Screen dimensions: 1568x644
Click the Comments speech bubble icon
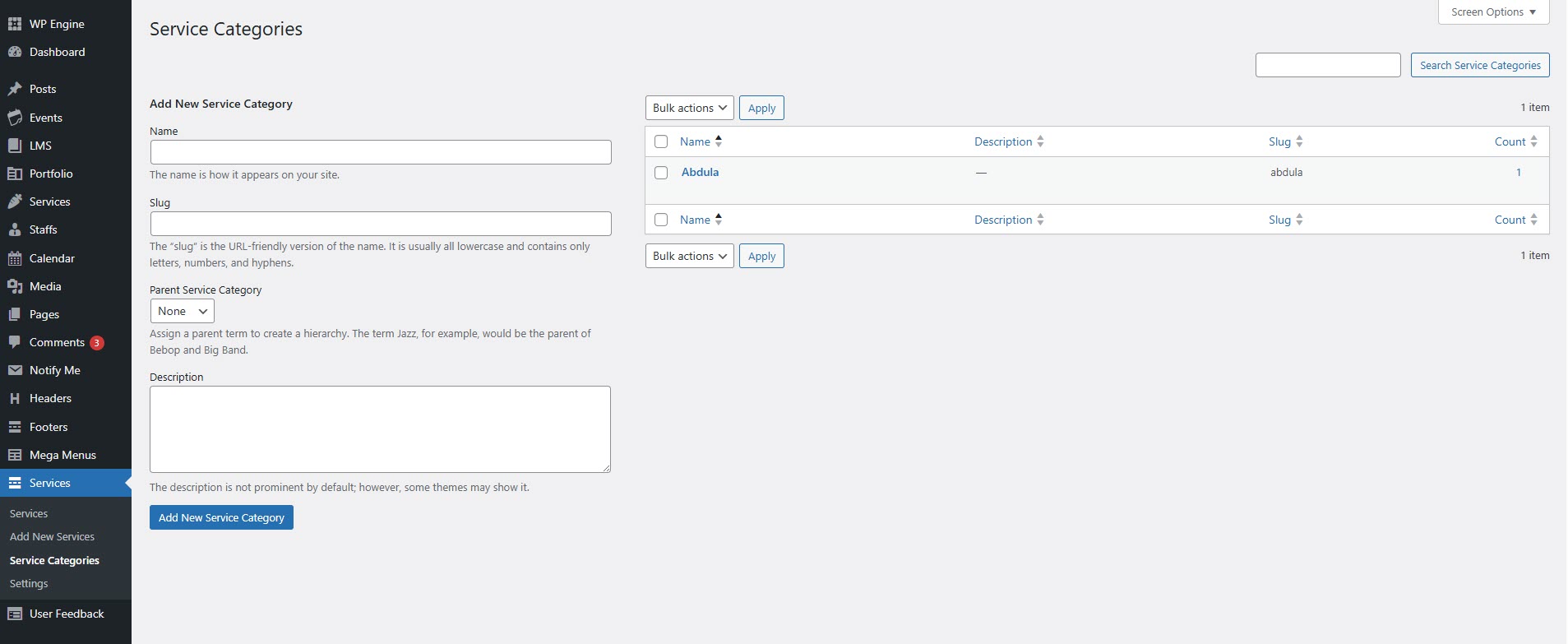[15, 342]
